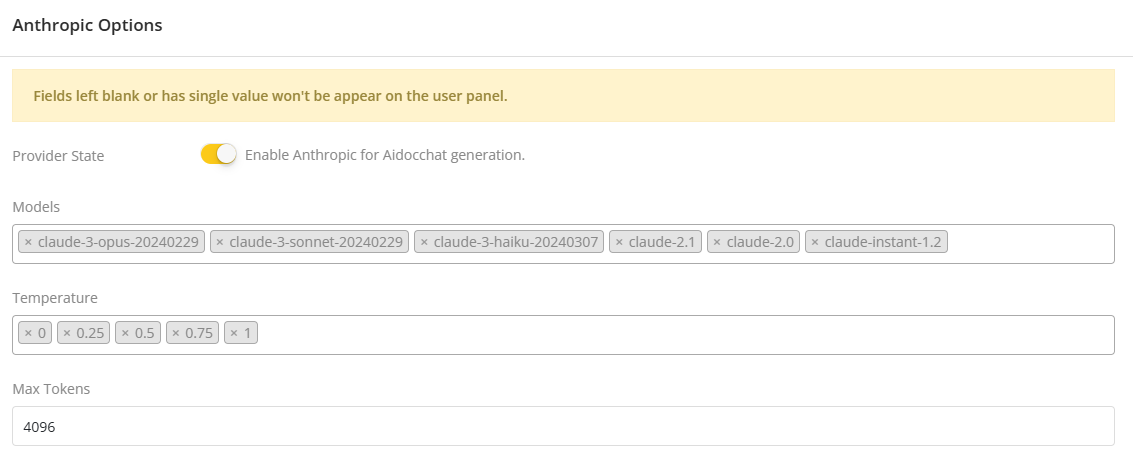Remove claude-3-sonnet-20240229 tag via its × icon
Screen dimensions: 1133x457
click(x=220, y=242)
